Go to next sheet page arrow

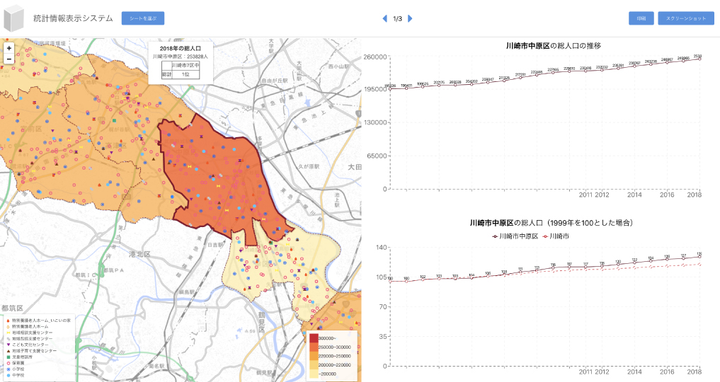(410, 18)
